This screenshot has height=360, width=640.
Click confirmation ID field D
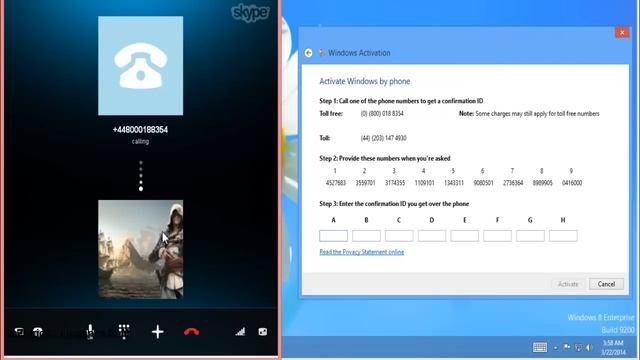coord(432,236)
